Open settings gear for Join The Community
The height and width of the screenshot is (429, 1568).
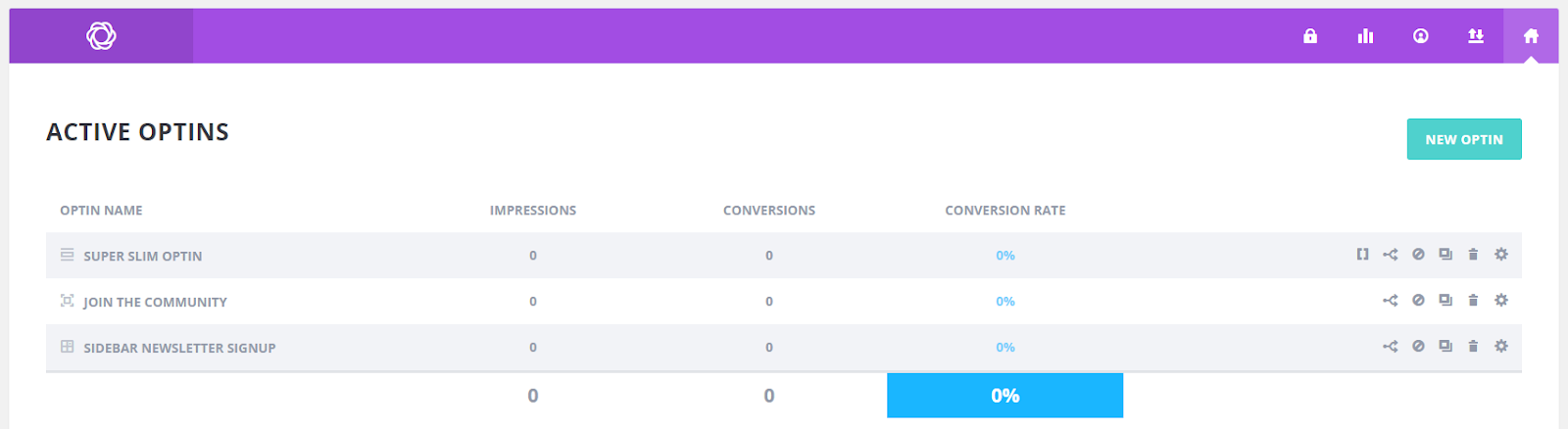coord(1501,301)
